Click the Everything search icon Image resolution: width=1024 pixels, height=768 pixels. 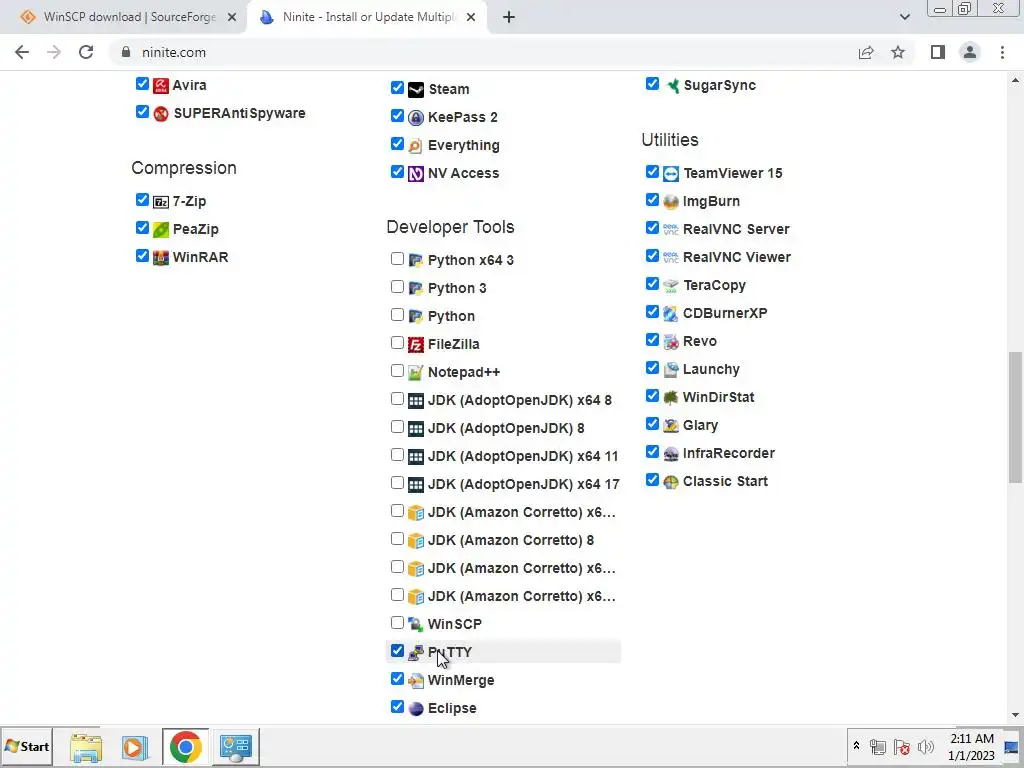click(x=416, y=146)
